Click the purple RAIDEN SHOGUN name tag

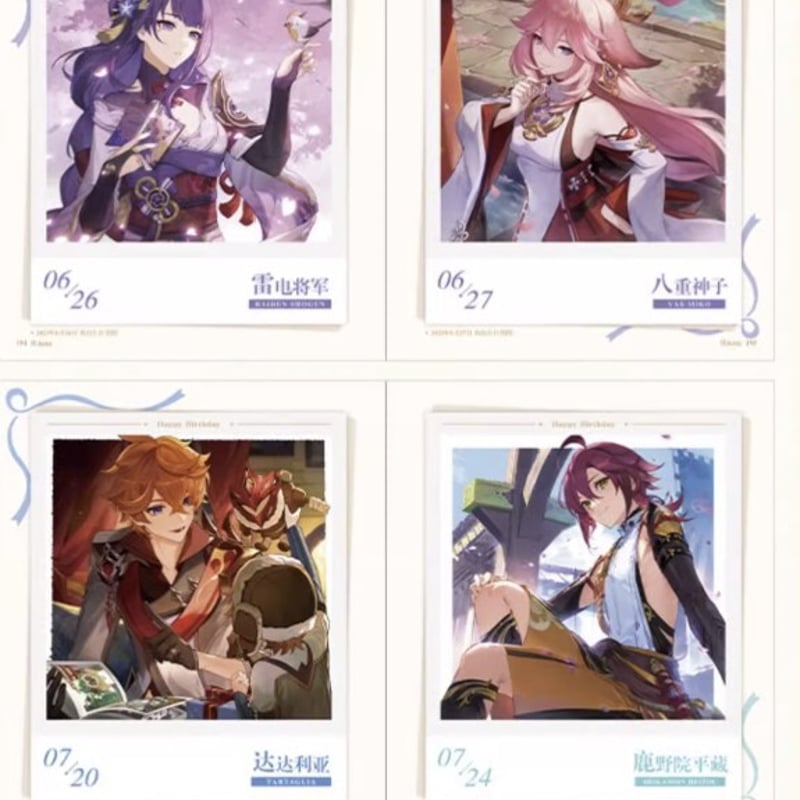point(290,304)
